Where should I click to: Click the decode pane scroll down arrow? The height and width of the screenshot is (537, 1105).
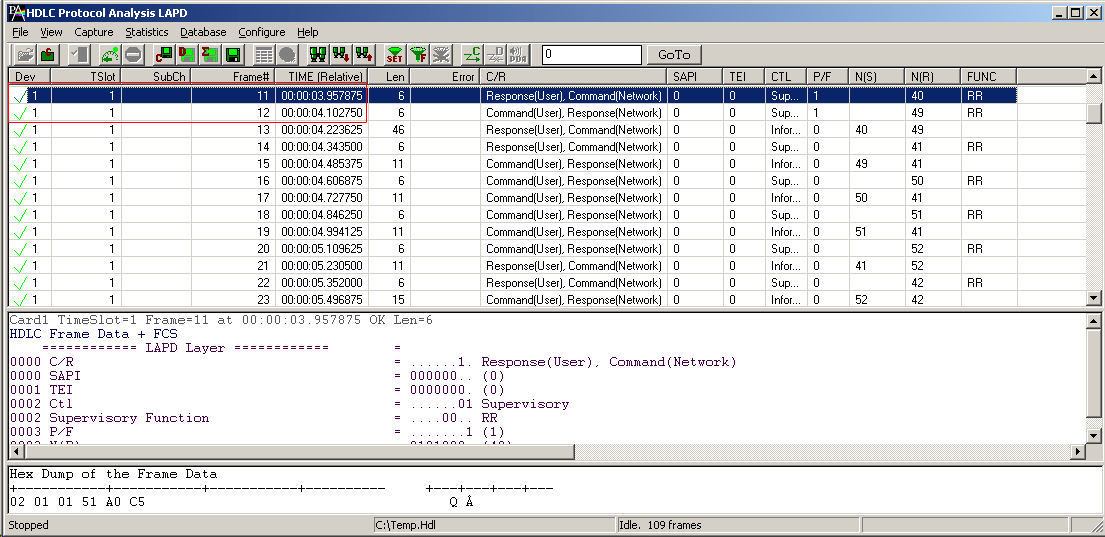(1093, 436)
